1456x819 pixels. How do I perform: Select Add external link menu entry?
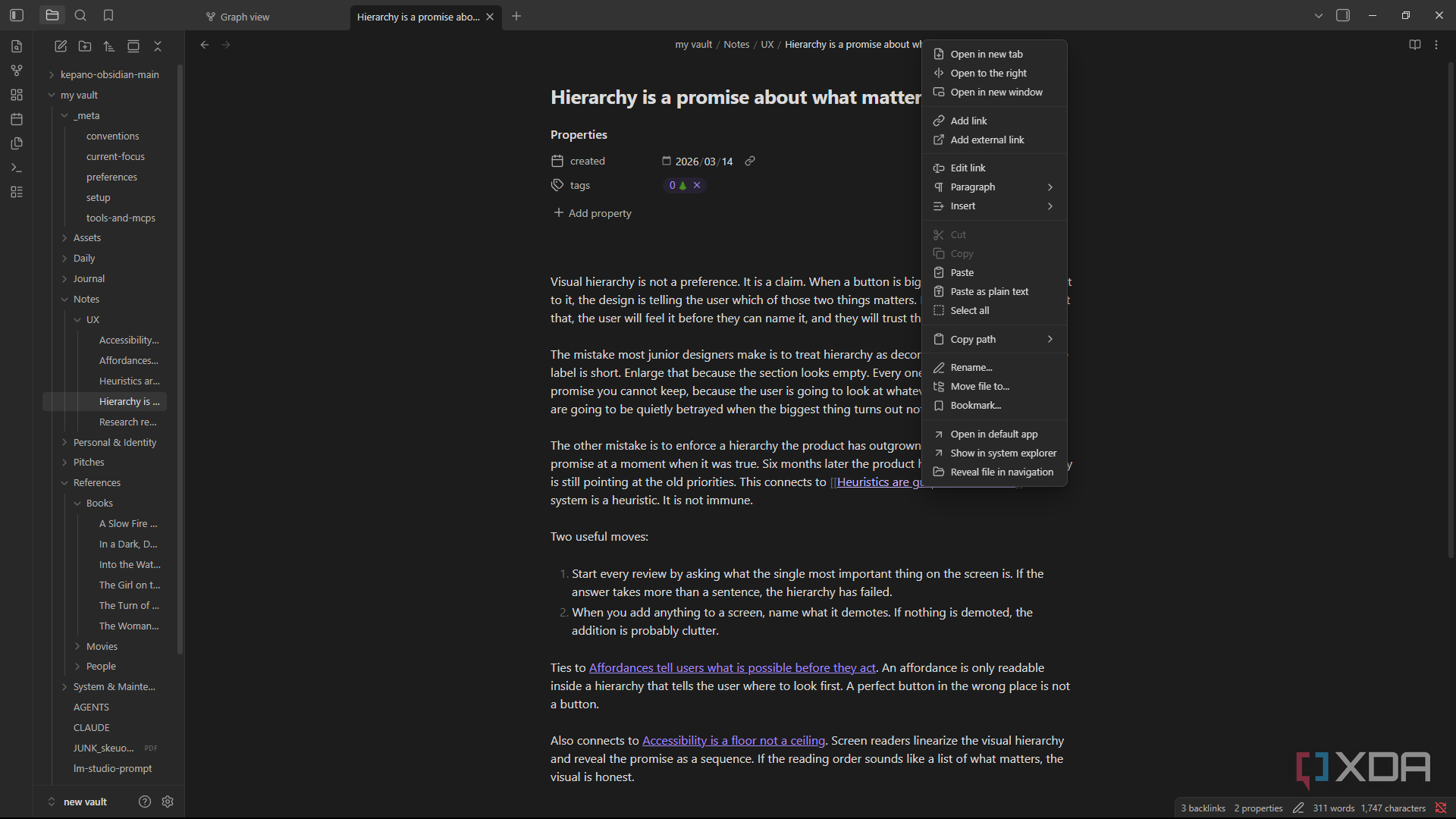[994, 140]
